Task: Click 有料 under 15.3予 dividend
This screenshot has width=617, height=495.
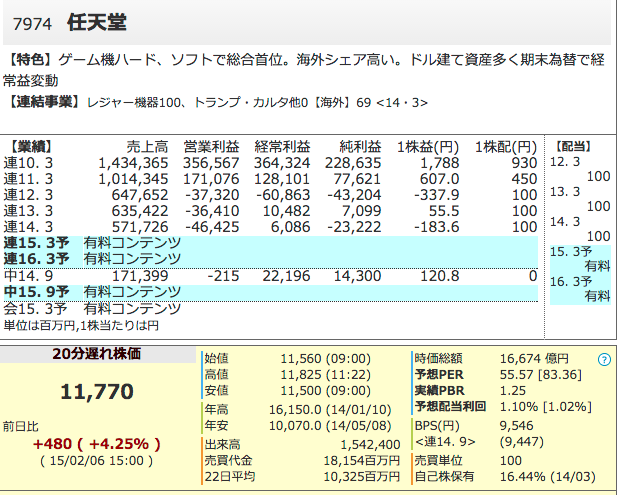Action: (597, 266)
